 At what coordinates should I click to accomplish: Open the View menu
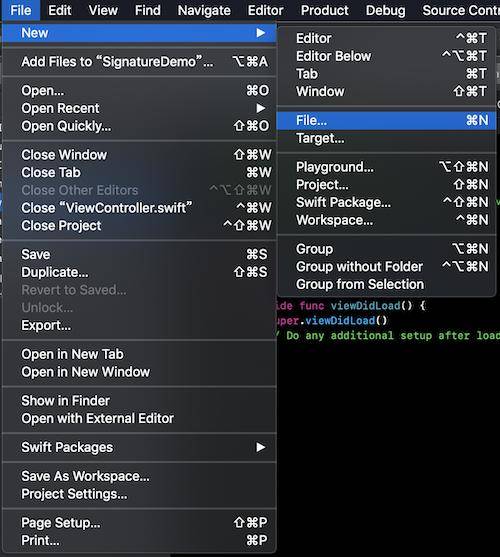point(103,10)
